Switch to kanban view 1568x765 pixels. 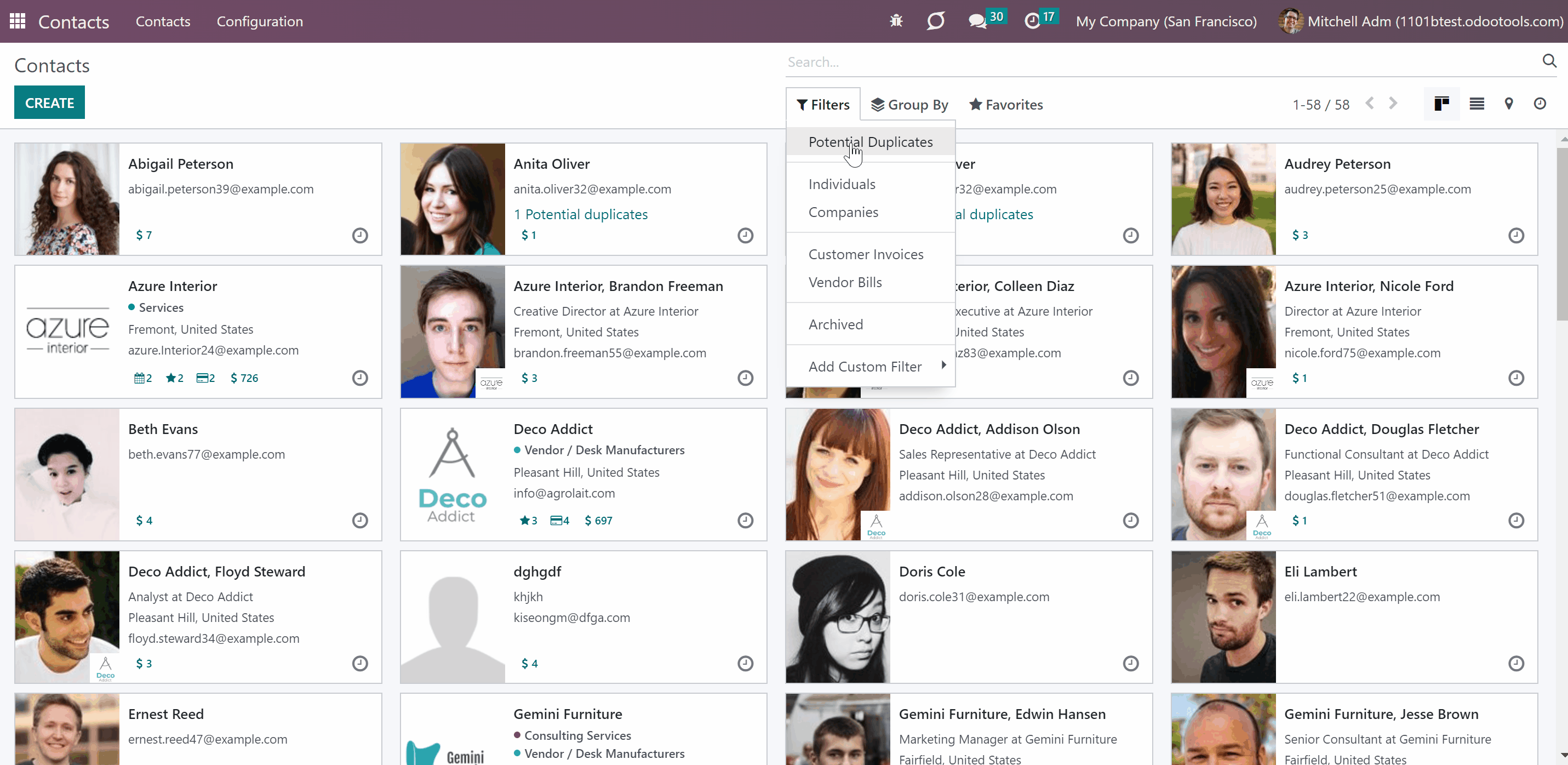point(1441,104)
